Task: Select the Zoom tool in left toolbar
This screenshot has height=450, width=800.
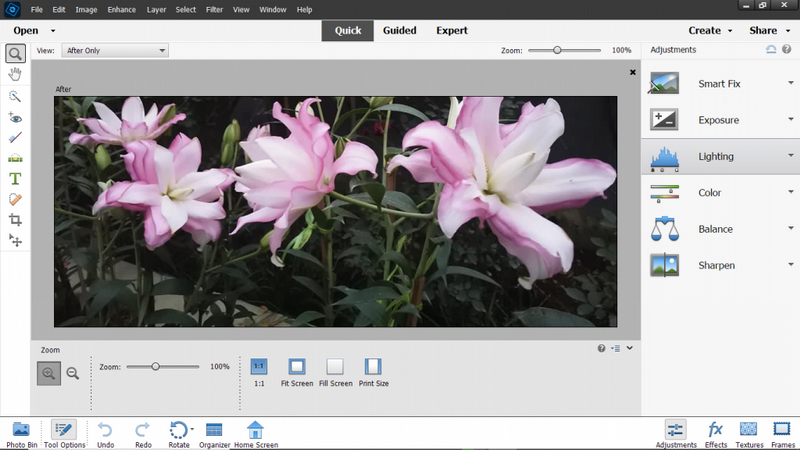Action: pyautogui.click(x=15, y=54)
